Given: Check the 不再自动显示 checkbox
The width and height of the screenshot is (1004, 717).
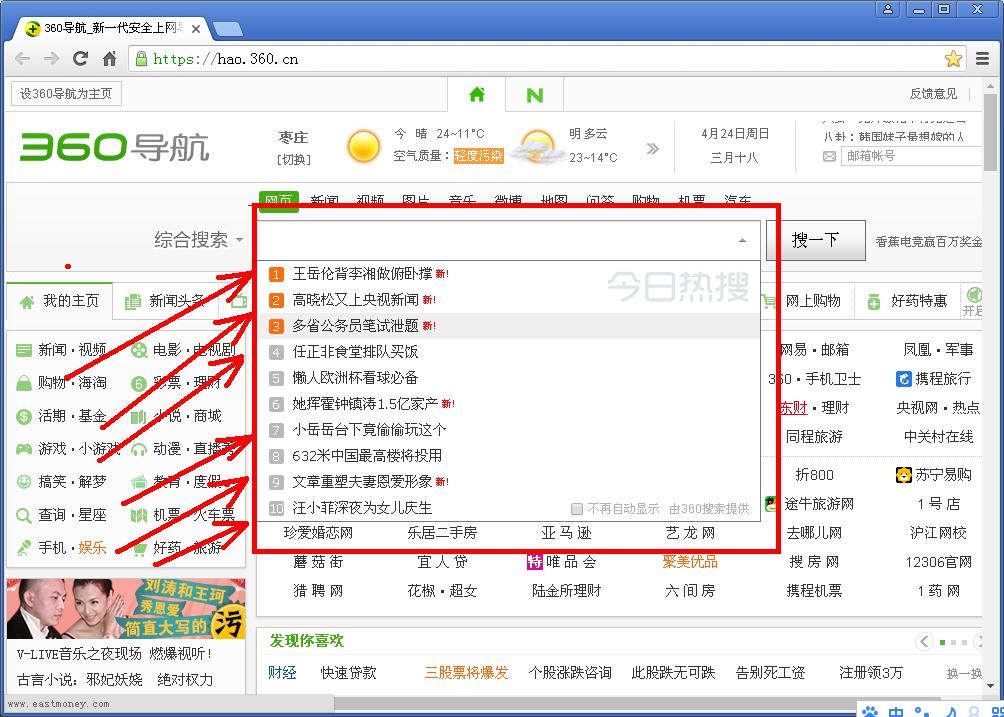Looking at the screenshot, I should point(577,509).
